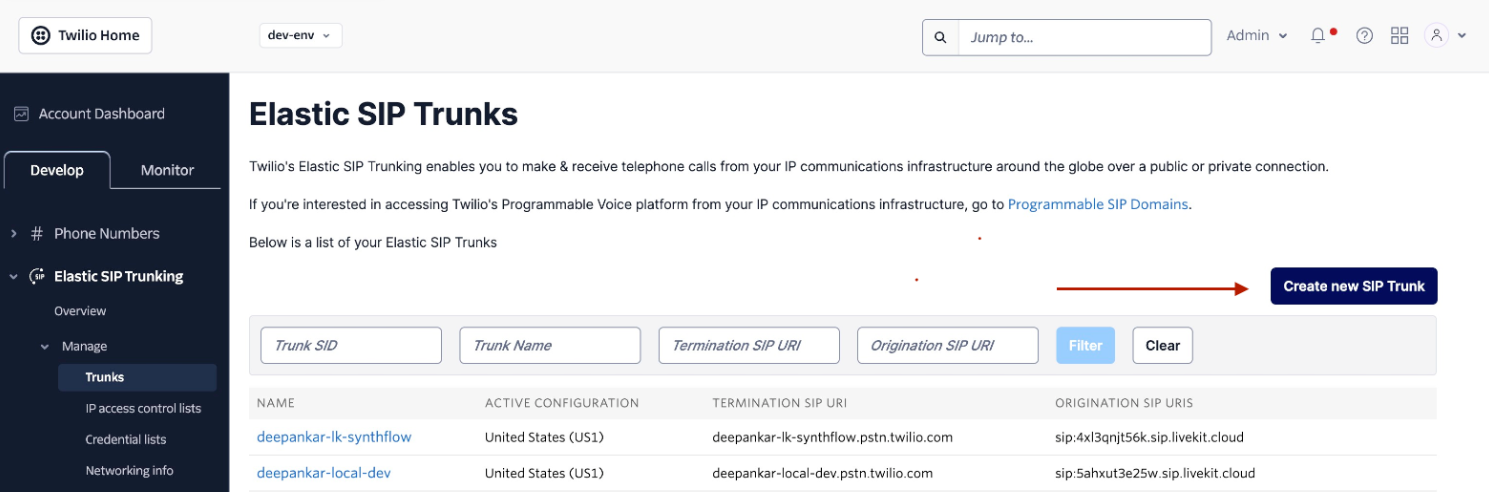The height and width of the screenshot is (492, 1489).
Task: Click the Filter button
Action: point(1085,345)
